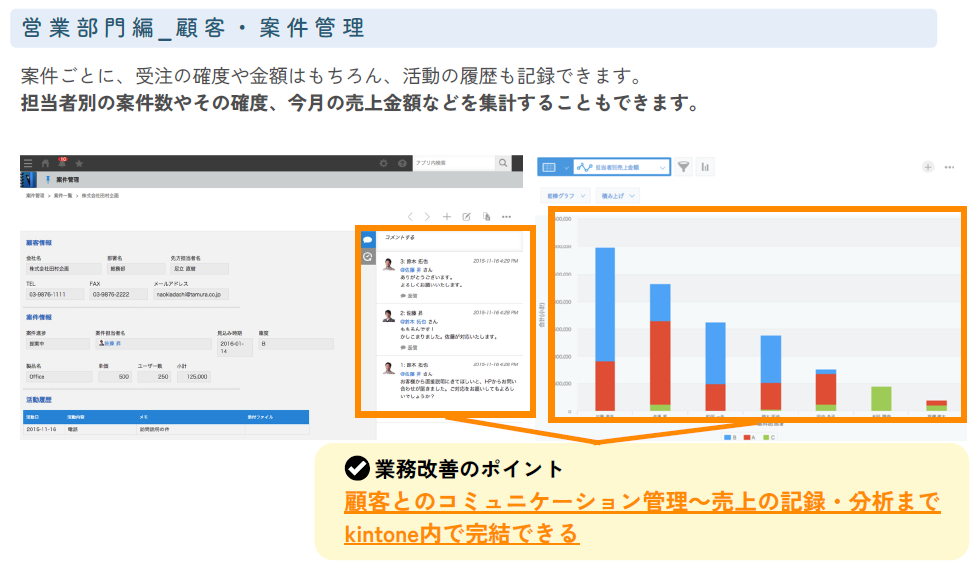The height and width of the screenshot is (561, 978).
Task: Open the view selector dropdown with graph icon
Action: click(x=622, y=167)
